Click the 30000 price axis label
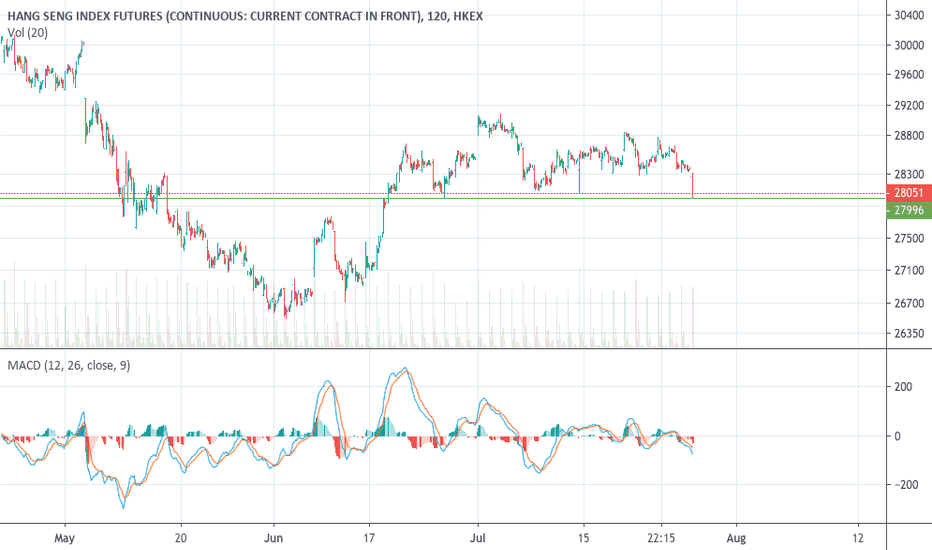The width and height of the screenshot is (932, 550). pos(909,45)
